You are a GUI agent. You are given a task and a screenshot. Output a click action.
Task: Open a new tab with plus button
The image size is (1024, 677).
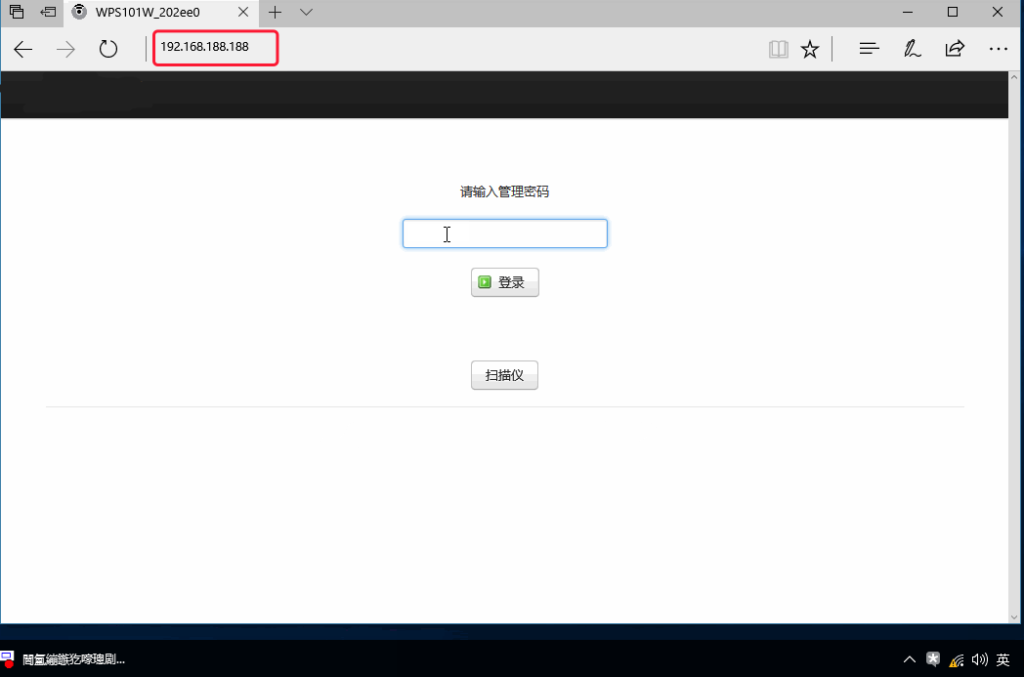[x=275, y=12]
